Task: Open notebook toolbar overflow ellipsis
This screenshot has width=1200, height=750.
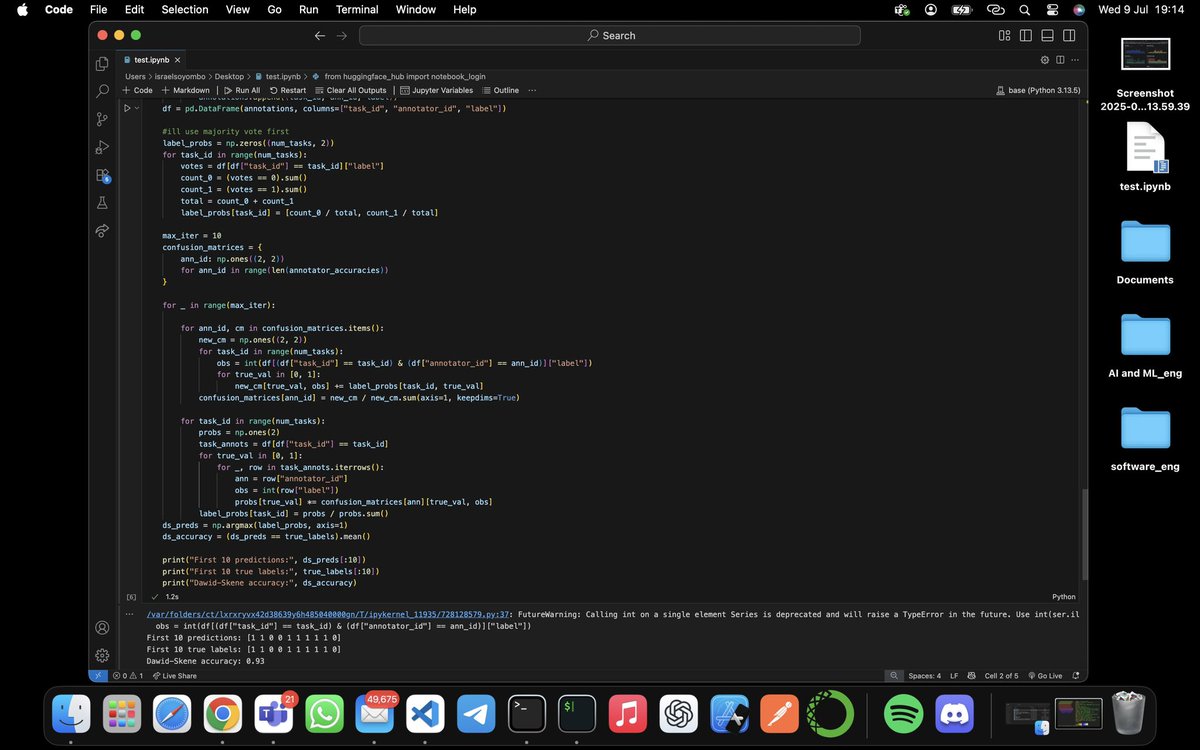Action: [x=532, y=90]
